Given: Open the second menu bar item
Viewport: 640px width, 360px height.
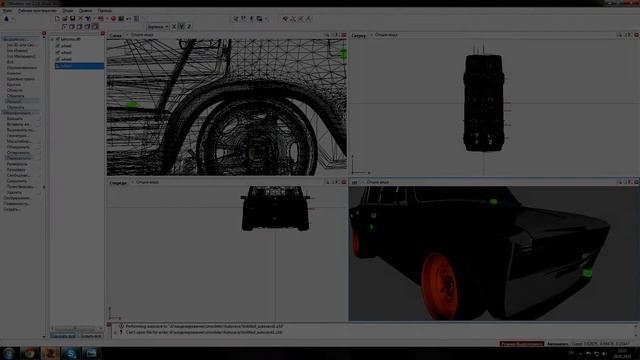Looking at the screenshot, I should click(x=37, y=11).
